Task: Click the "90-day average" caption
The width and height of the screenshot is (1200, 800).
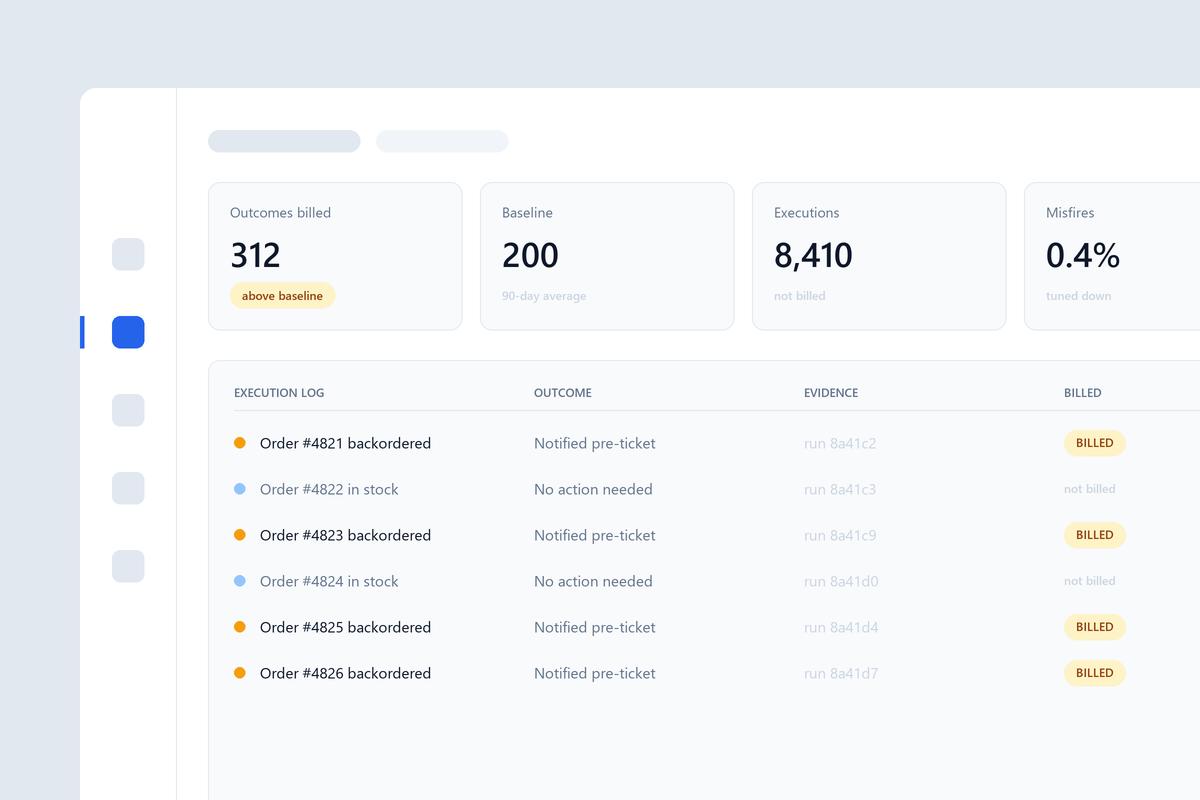Action: click(544, 296)
